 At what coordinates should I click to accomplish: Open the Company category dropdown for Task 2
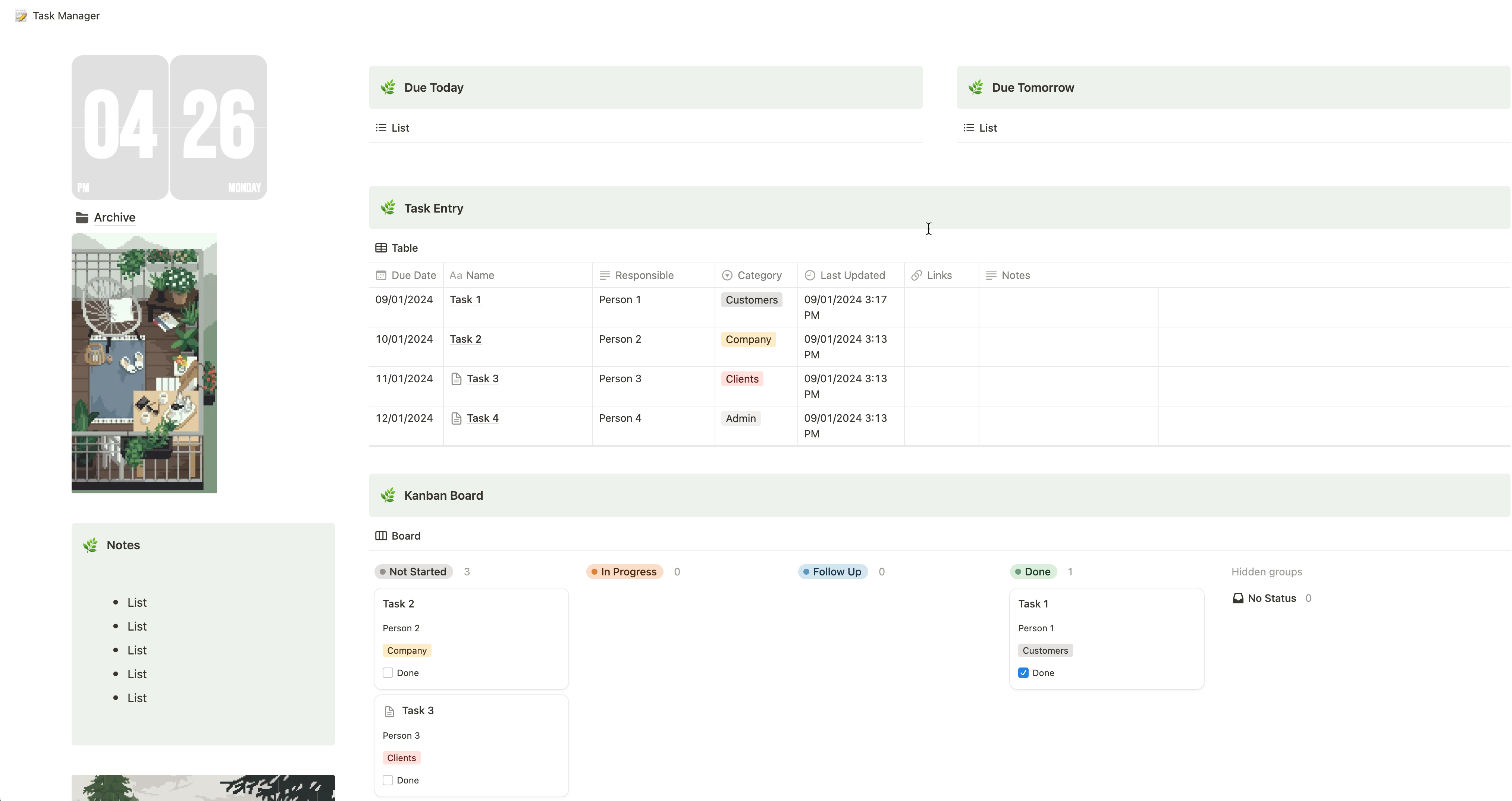coord(749,339)
